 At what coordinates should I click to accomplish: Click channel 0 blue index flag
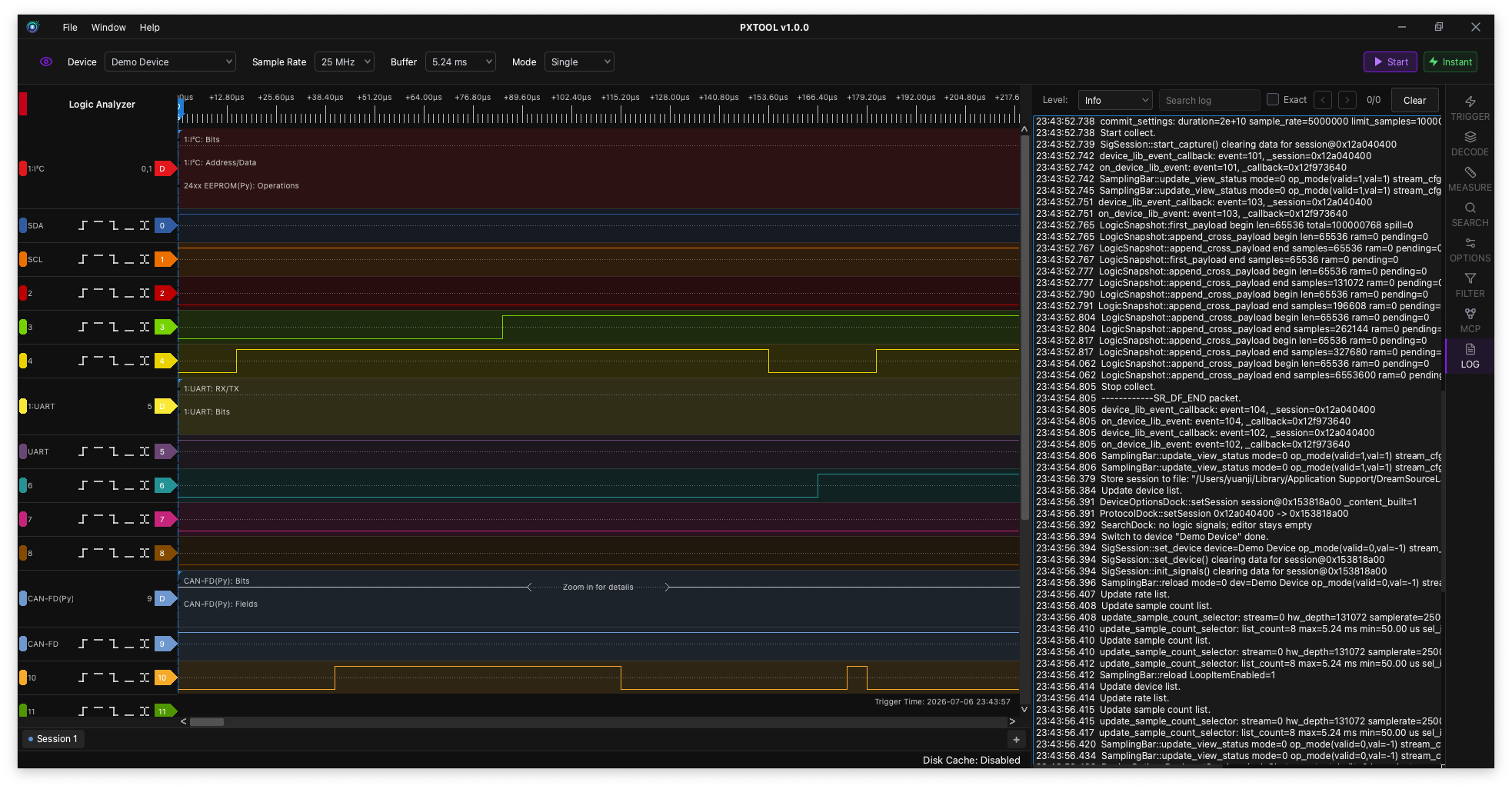(x=165, y=225)
